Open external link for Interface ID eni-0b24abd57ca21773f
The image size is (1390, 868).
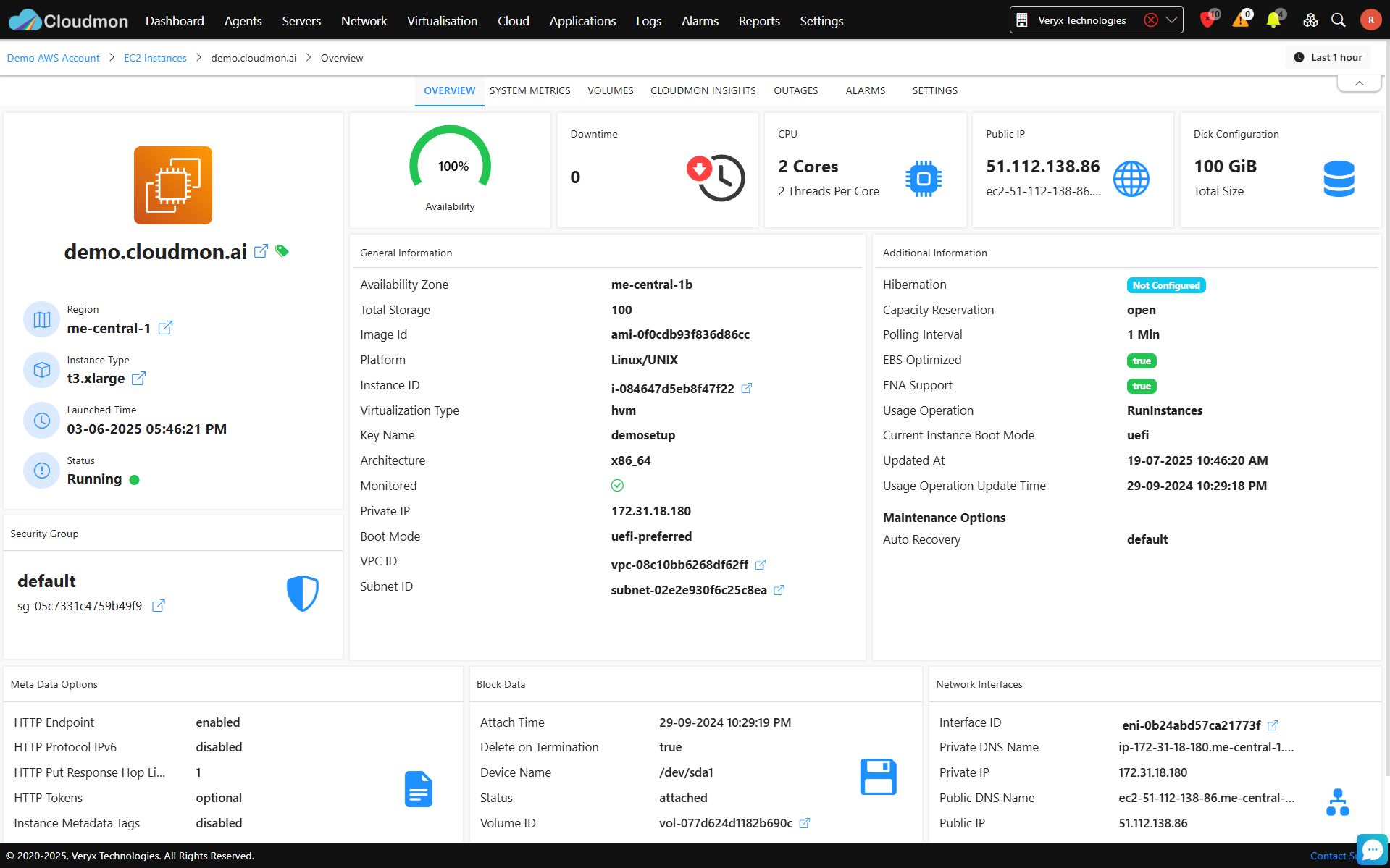click(1273, 725)
